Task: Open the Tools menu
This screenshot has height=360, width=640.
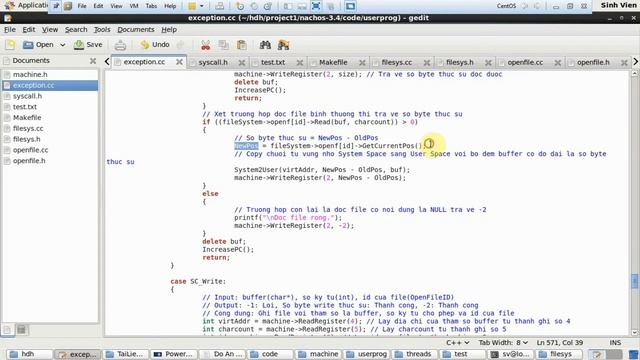Action: click(x=102, y=29)
